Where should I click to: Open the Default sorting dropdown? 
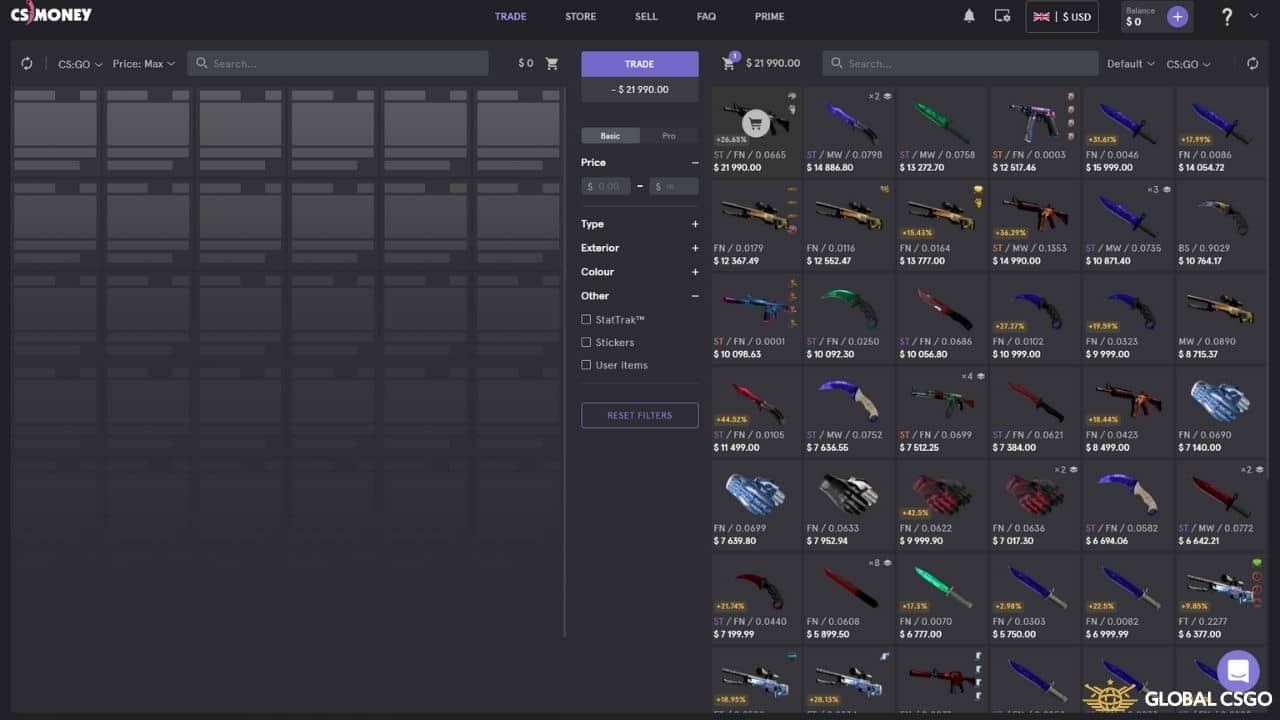1131,64
